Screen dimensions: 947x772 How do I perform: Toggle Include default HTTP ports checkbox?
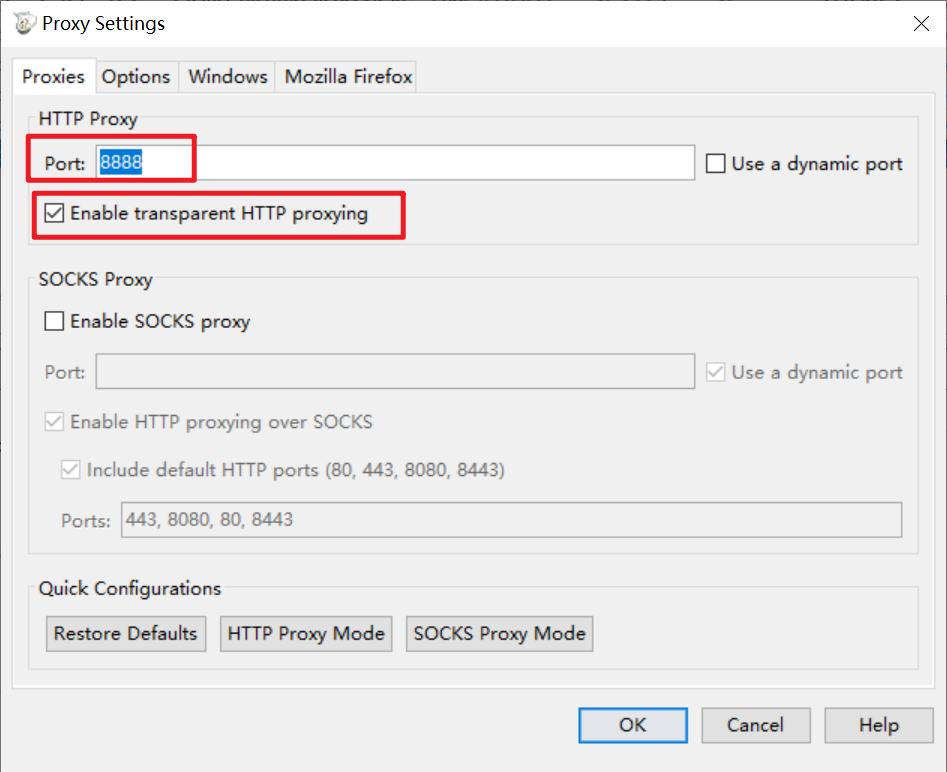71,469
